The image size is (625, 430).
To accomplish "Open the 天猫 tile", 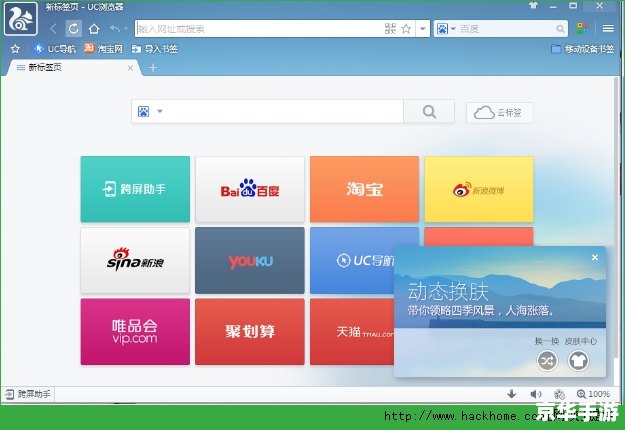I will pos(352,331).
